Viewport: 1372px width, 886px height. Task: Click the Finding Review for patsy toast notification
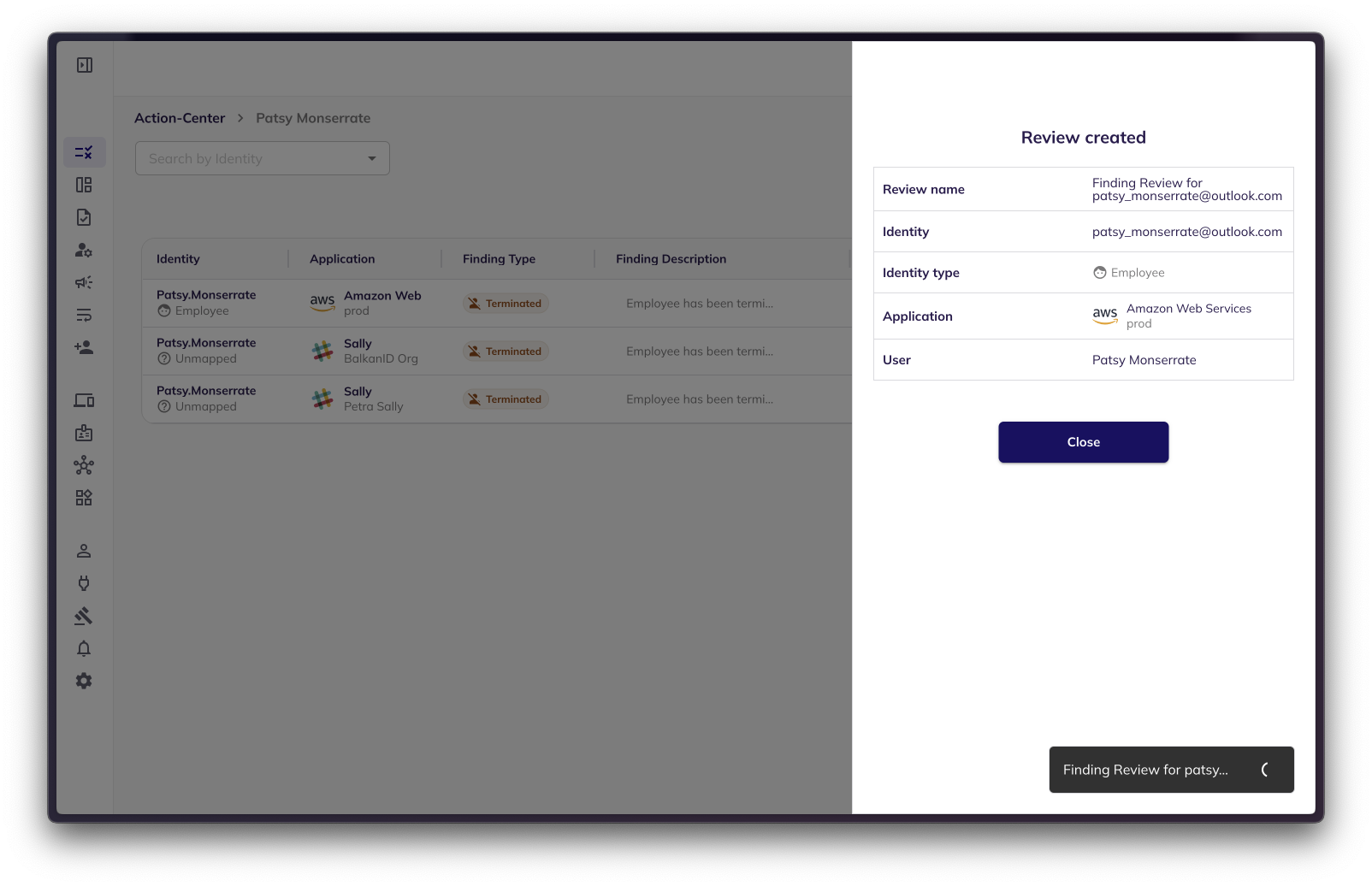1146,770
